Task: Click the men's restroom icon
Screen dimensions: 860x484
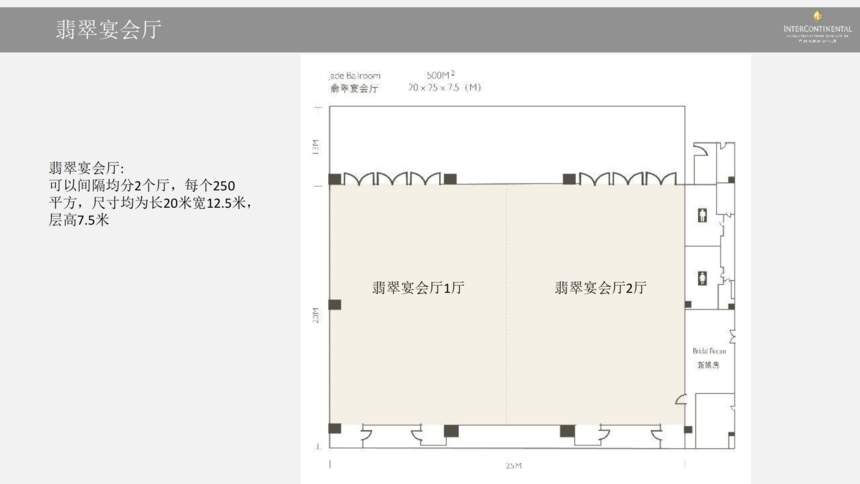Action: [703, 215]
